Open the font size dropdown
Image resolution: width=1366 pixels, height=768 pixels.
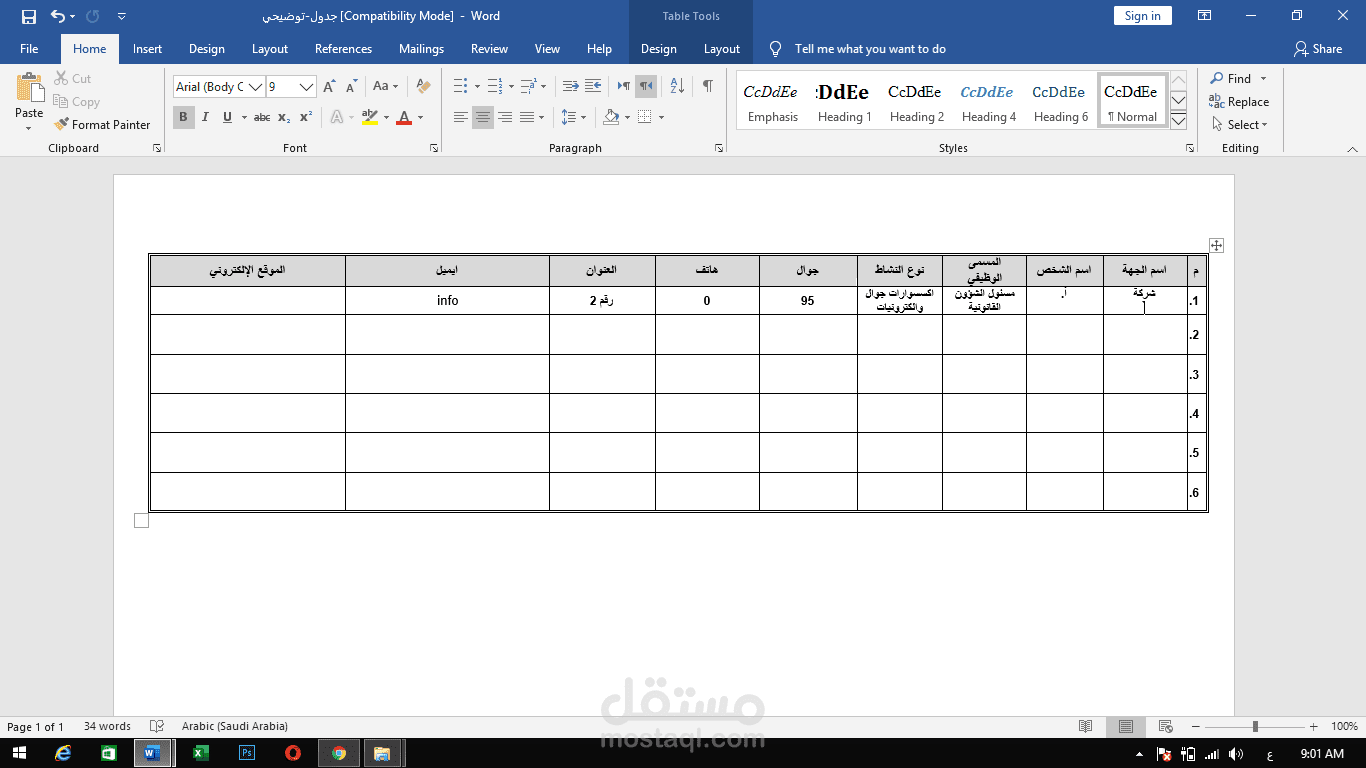click(x=307, y=87)
